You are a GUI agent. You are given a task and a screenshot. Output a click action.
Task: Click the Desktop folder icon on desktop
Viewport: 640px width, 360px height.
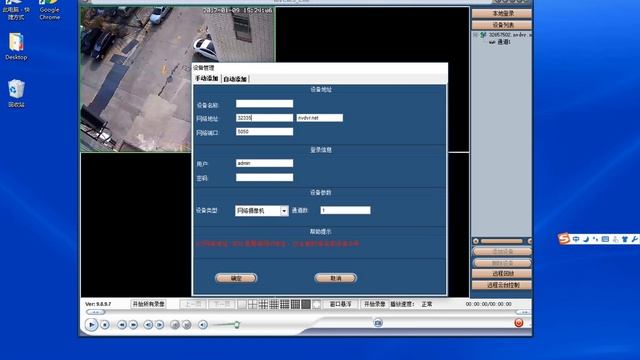(x=16, y=46)
